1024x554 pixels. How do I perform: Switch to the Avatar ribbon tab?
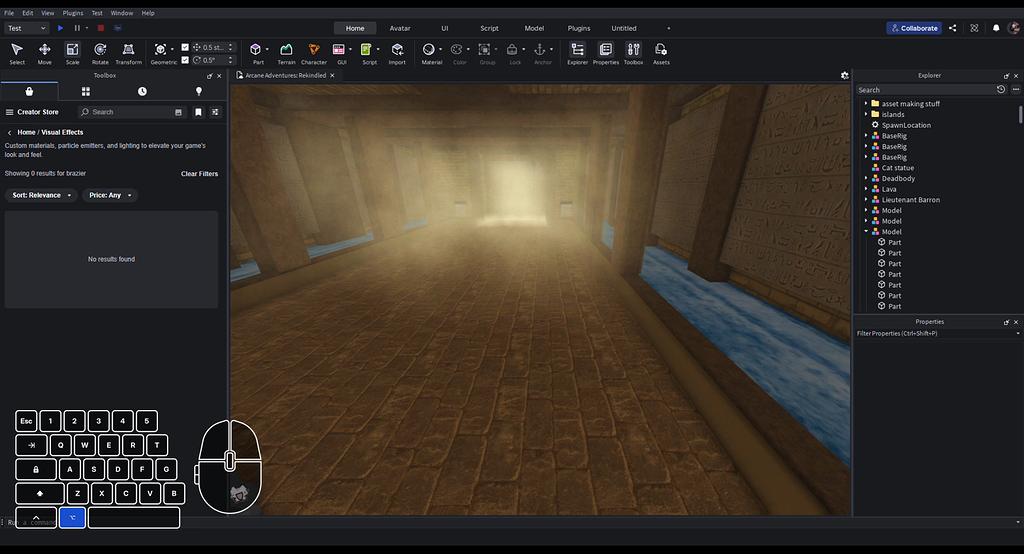point(400,28)
